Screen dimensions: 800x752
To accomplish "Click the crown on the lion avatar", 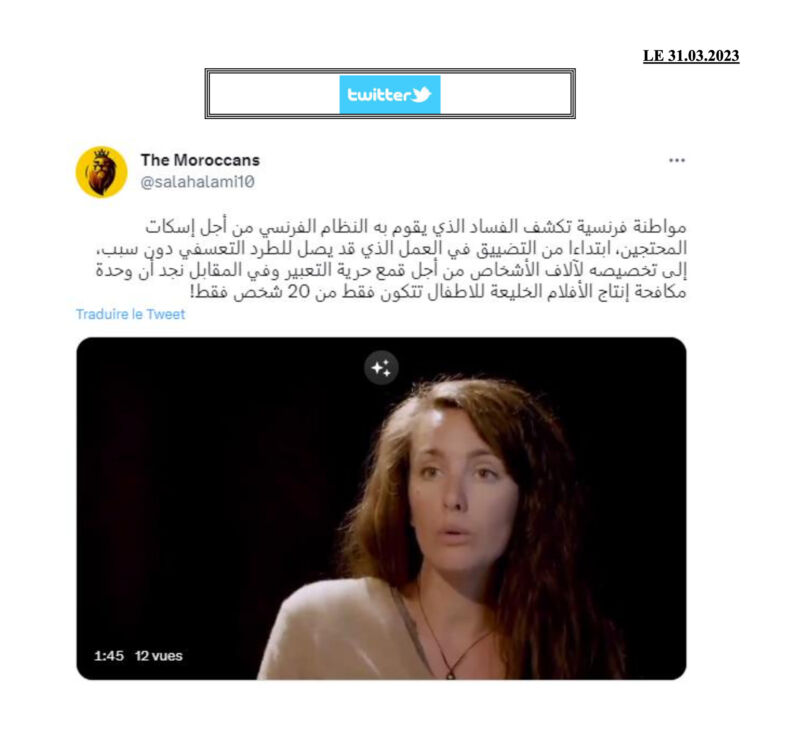I will [102, 153].
